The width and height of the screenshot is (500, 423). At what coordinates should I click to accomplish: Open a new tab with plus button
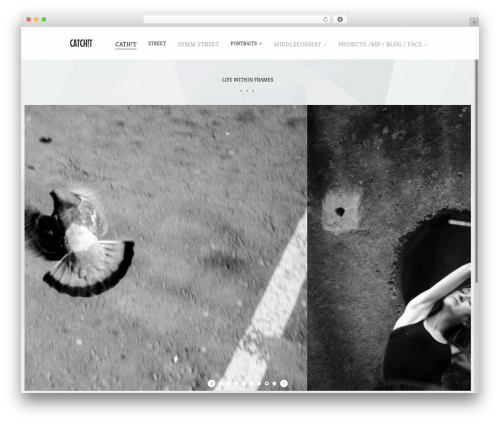coord(474,22)
